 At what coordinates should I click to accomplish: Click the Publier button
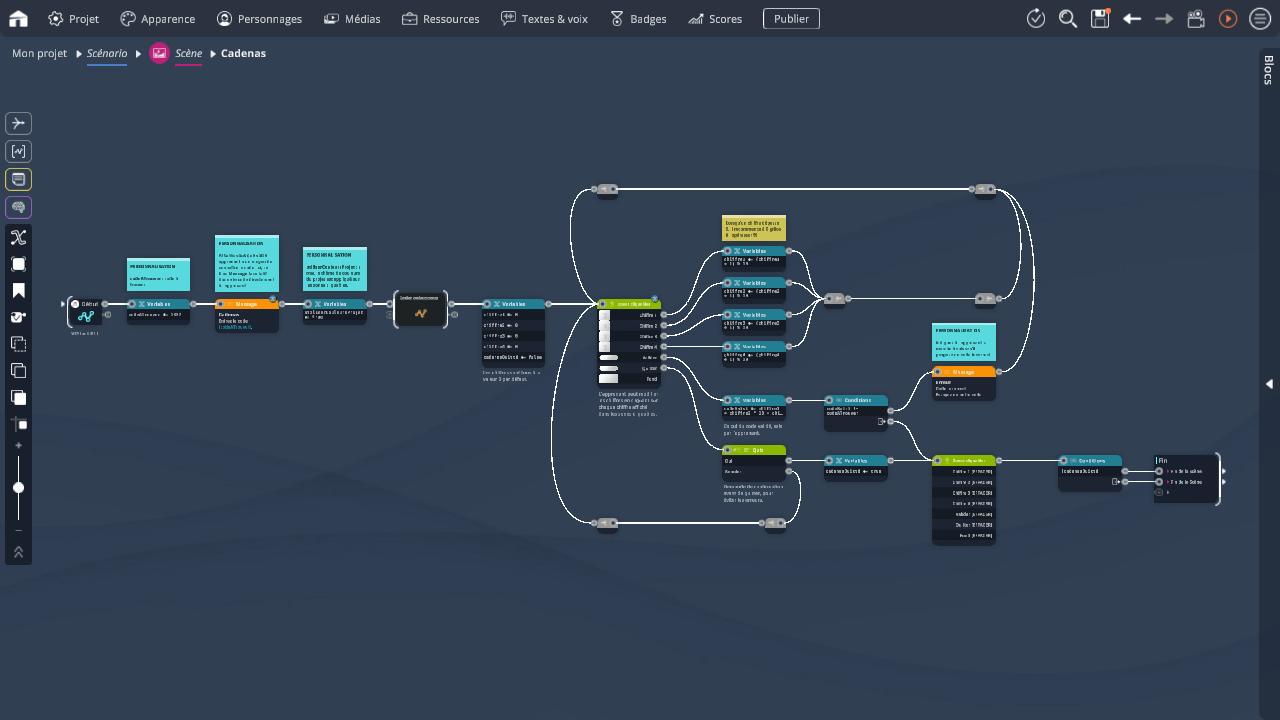[x=791, y=18]
